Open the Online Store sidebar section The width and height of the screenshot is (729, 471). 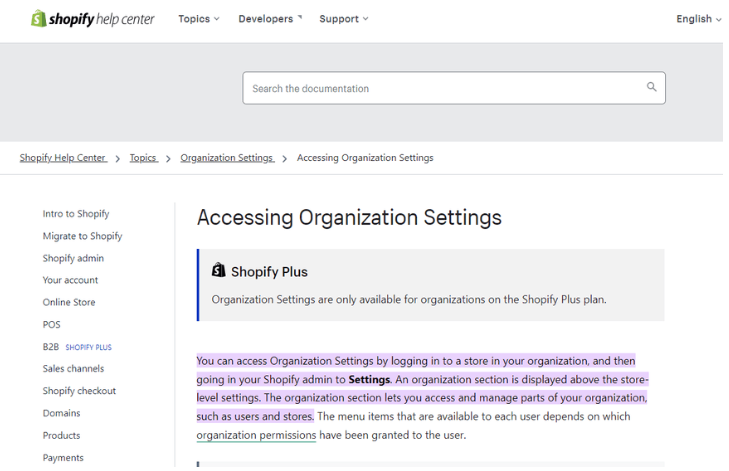(x=69, y=302)
